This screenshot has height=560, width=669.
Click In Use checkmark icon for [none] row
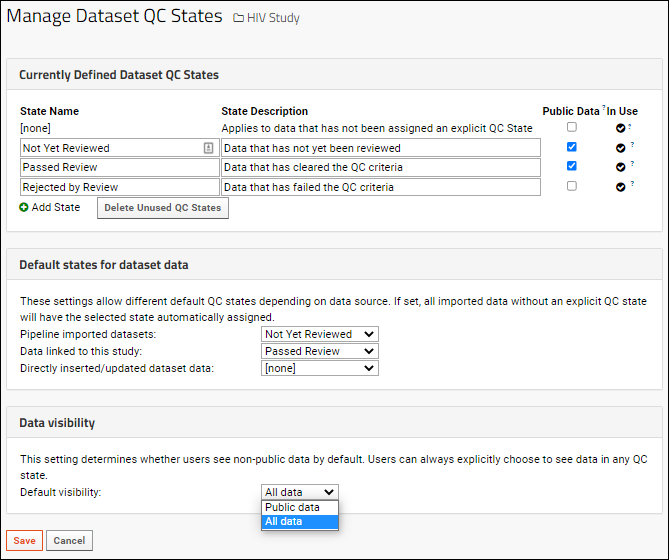(x=620, y=128)
